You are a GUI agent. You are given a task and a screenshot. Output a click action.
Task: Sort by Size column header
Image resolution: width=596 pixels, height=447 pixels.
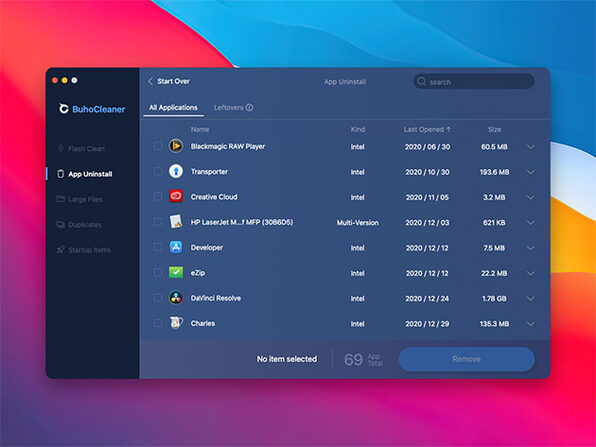point(494,130)
